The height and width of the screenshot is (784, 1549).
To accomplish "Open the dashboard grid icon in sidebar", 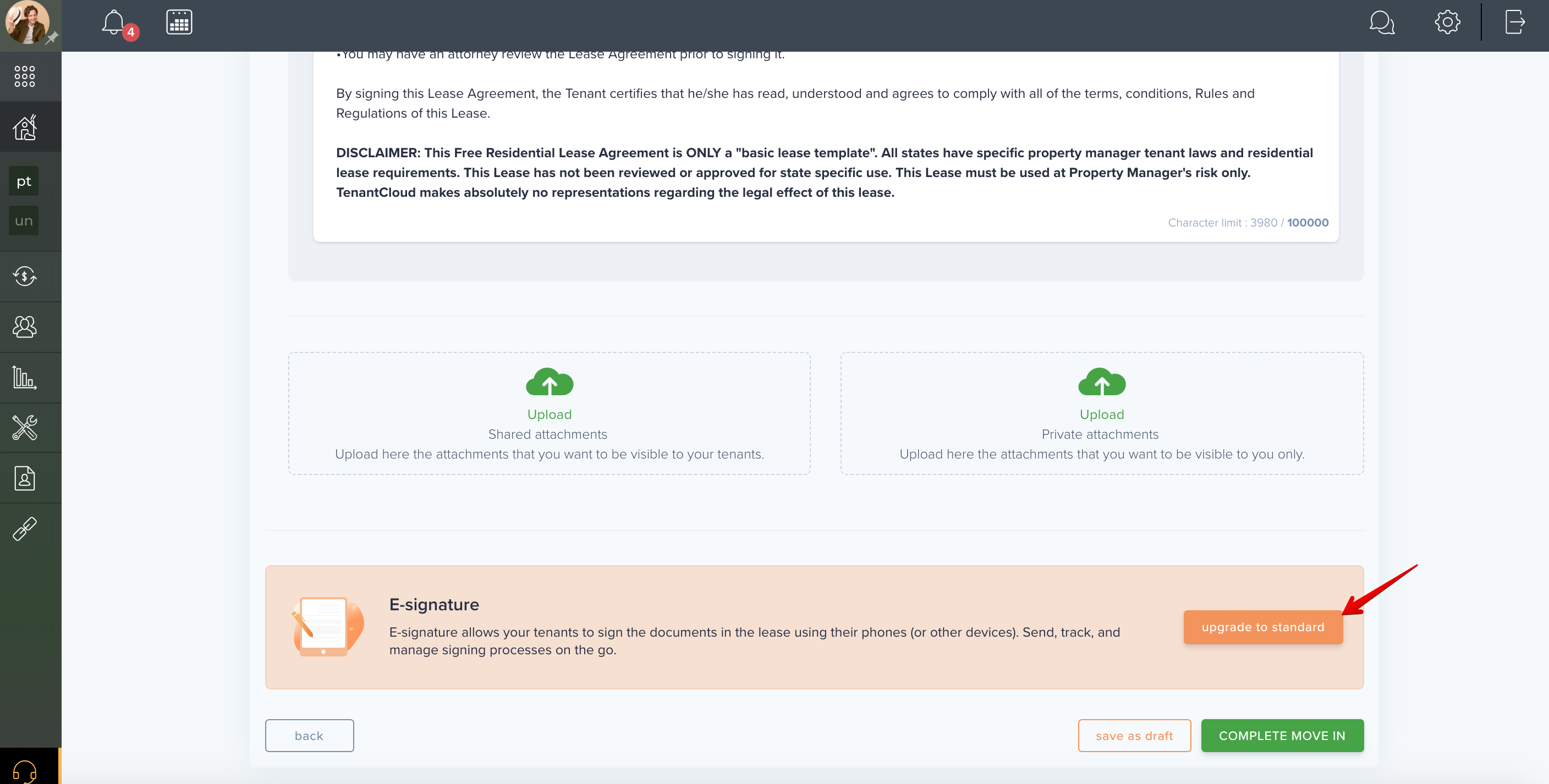I will 25,76.
